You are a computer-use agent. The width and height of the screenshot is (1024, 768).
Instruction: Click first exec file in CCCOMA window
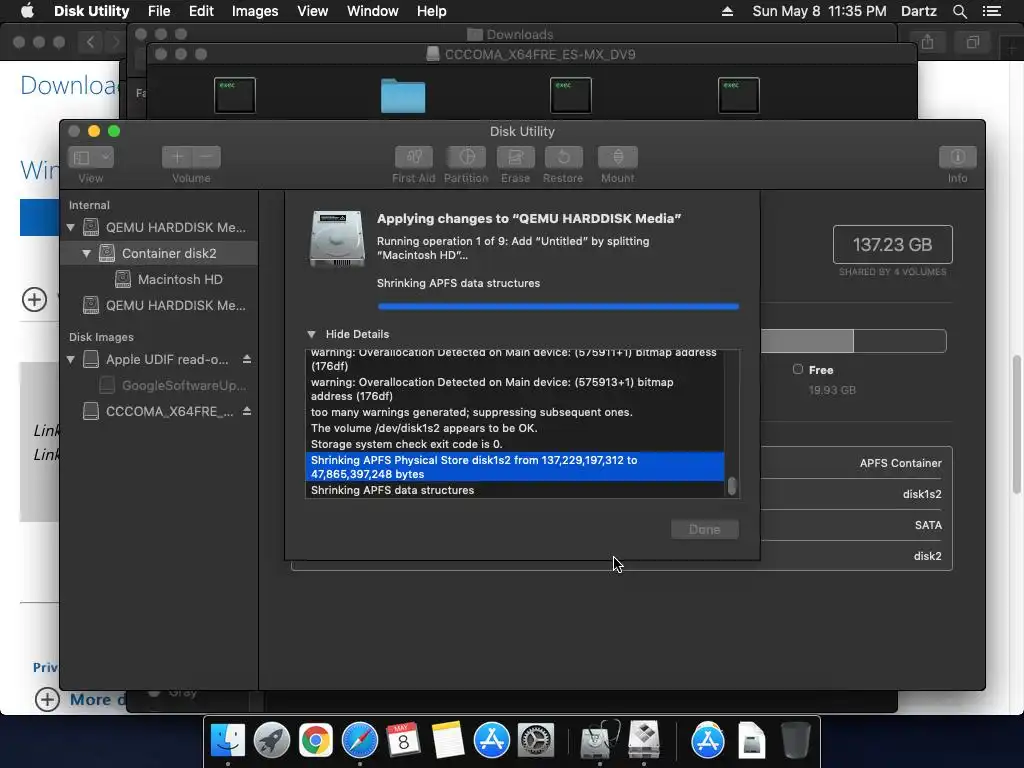(234, 95)
